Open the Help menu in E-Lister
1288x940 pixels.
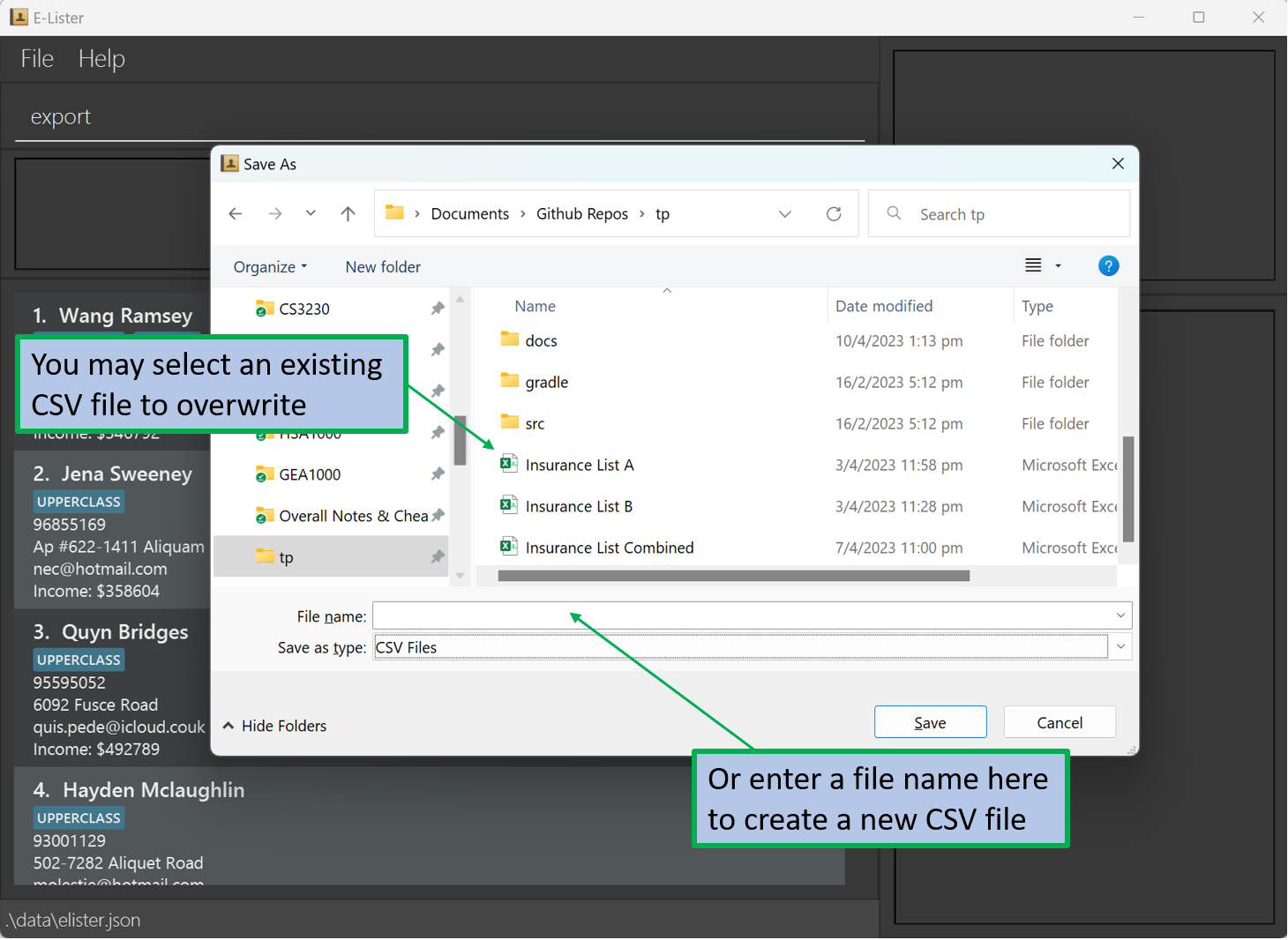tap(101, 58)
